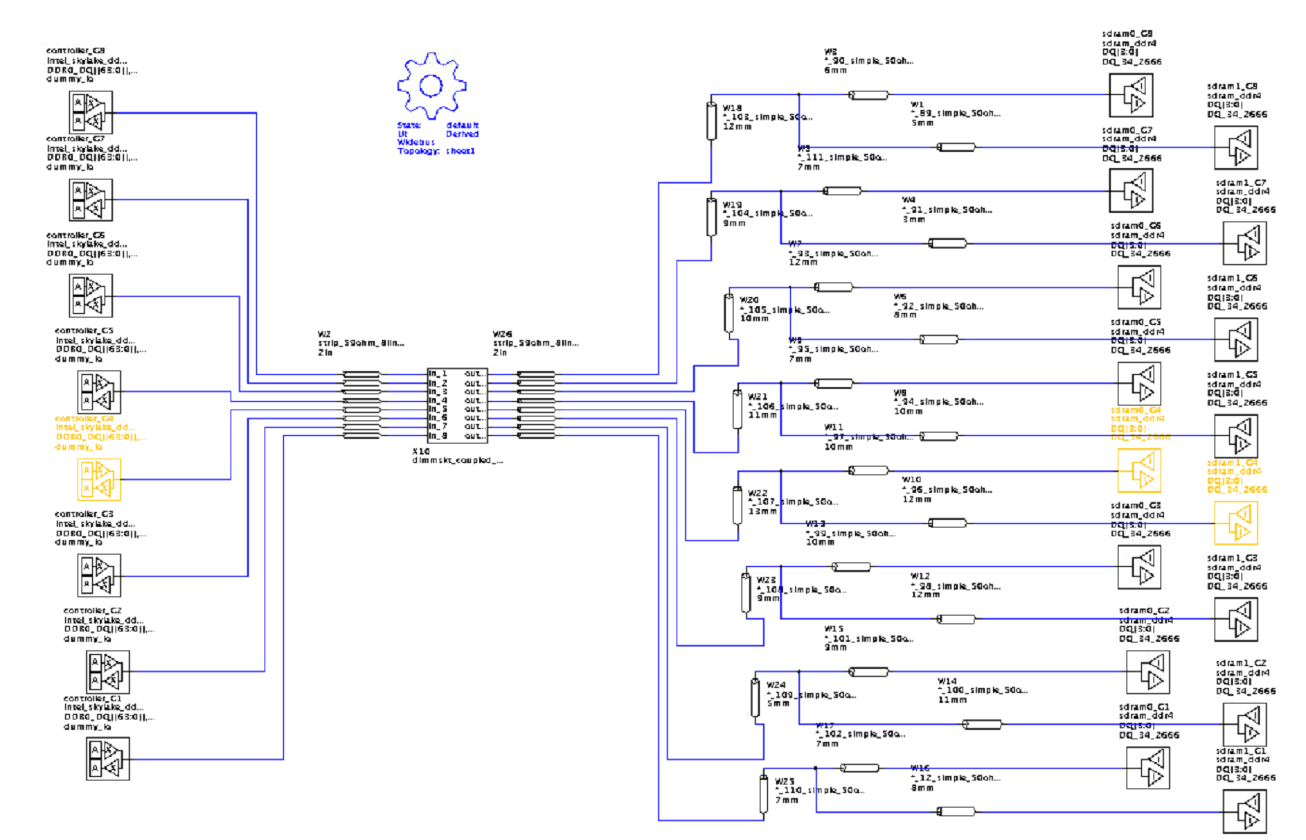
Task: Click the W18 12mm transmission line
Action: [x=712, y=122]
